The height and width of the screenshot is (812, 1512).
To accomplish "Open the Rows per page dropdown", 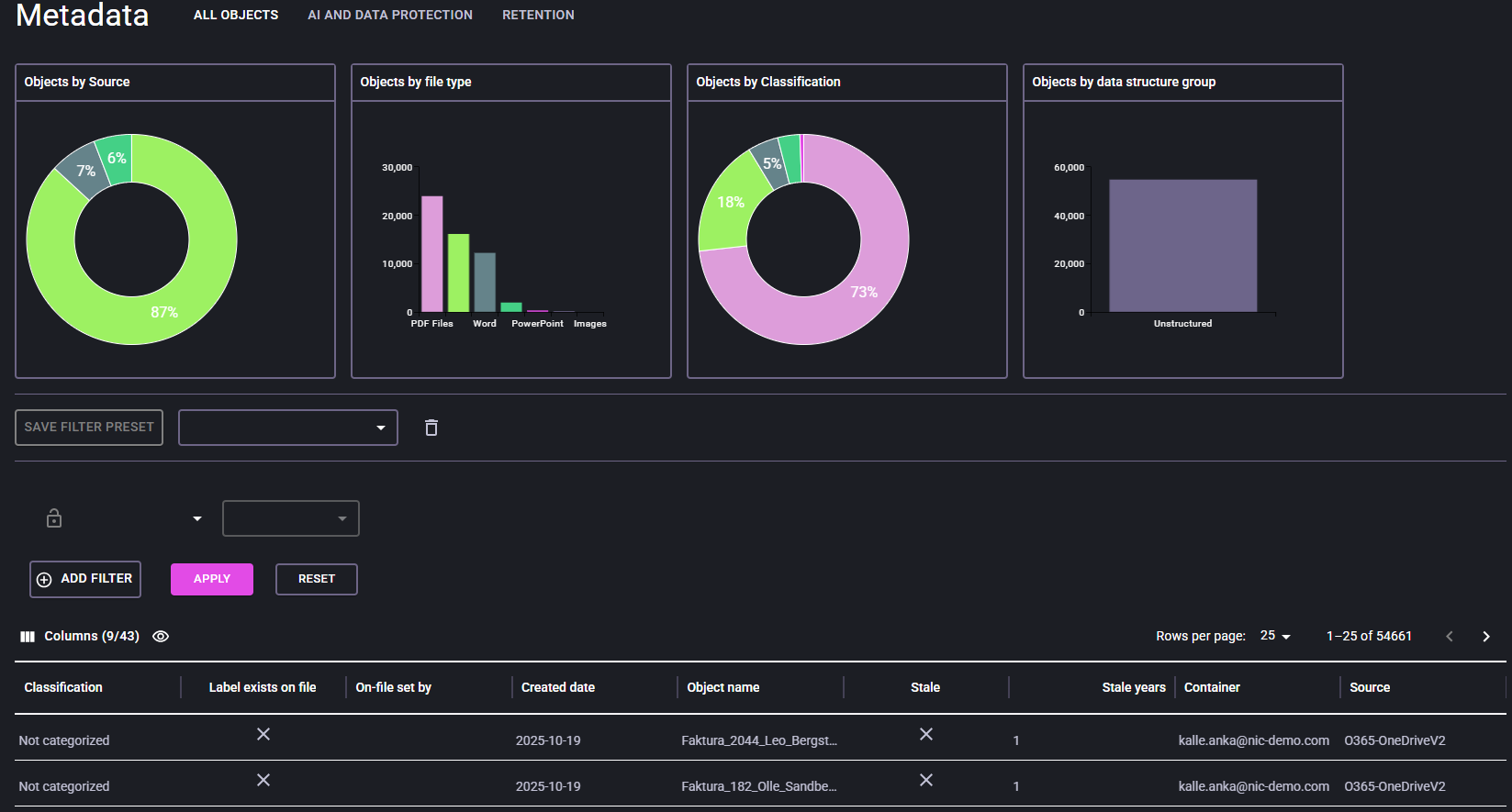I will point(1275,636).
